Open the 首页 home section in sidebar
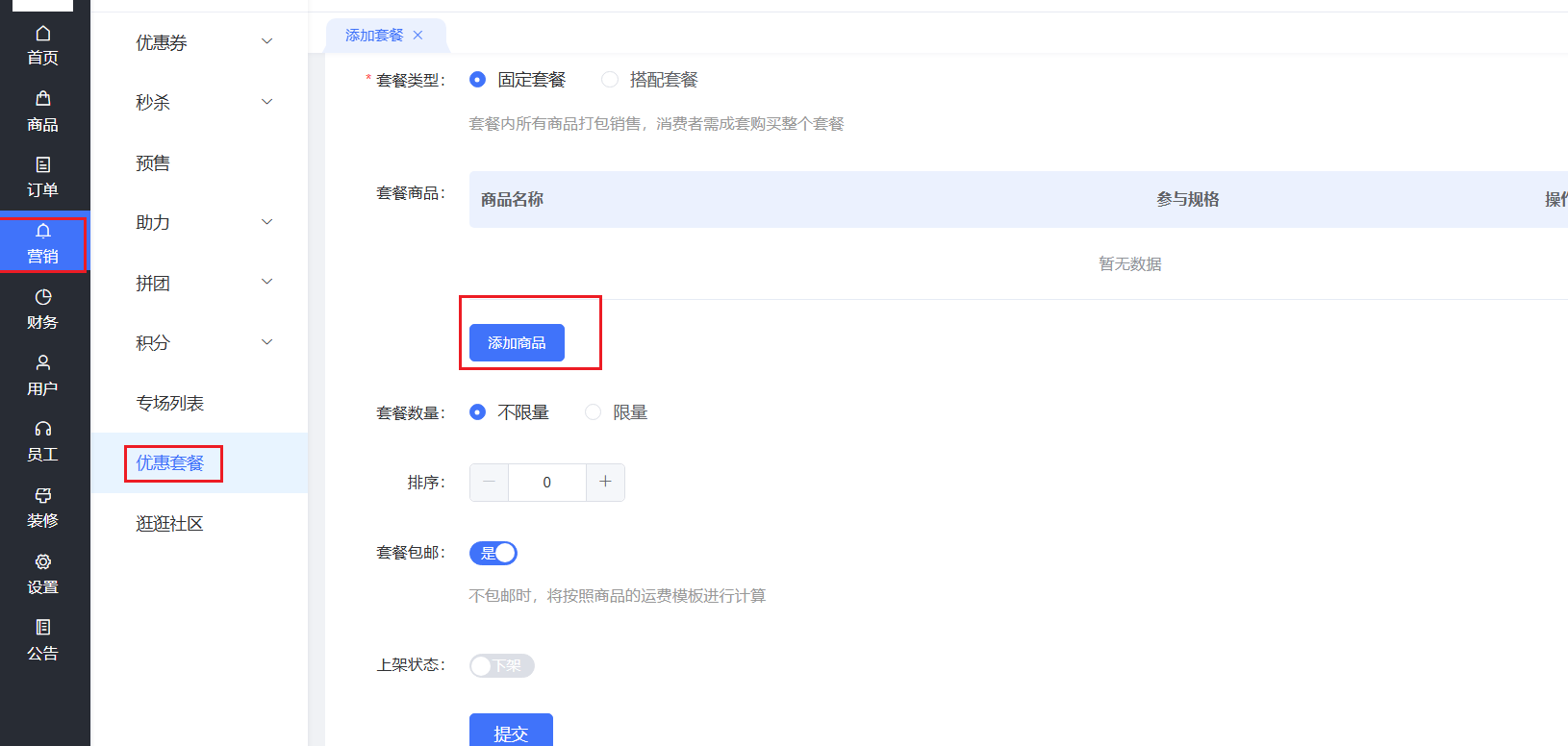This screenshot has height=746, width=1568. (42, 45)
